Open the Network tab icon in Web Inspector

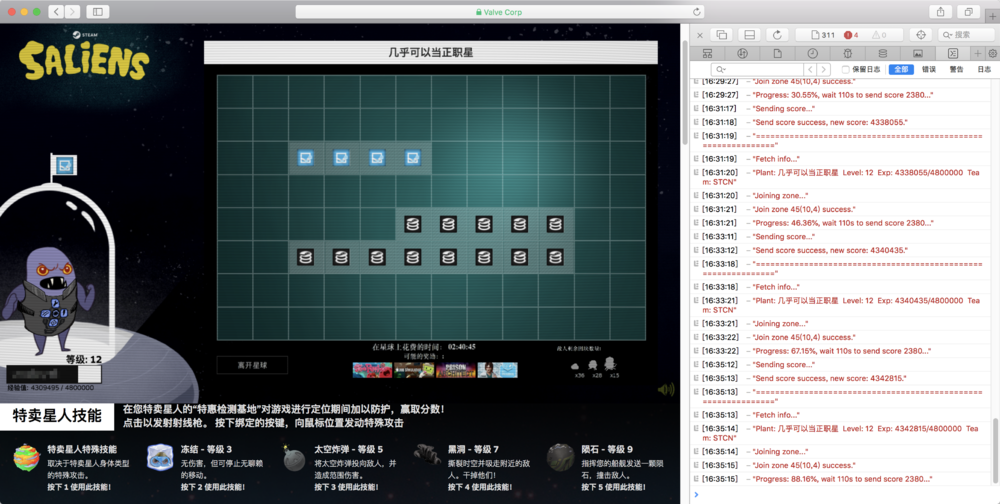pos(742,53)
